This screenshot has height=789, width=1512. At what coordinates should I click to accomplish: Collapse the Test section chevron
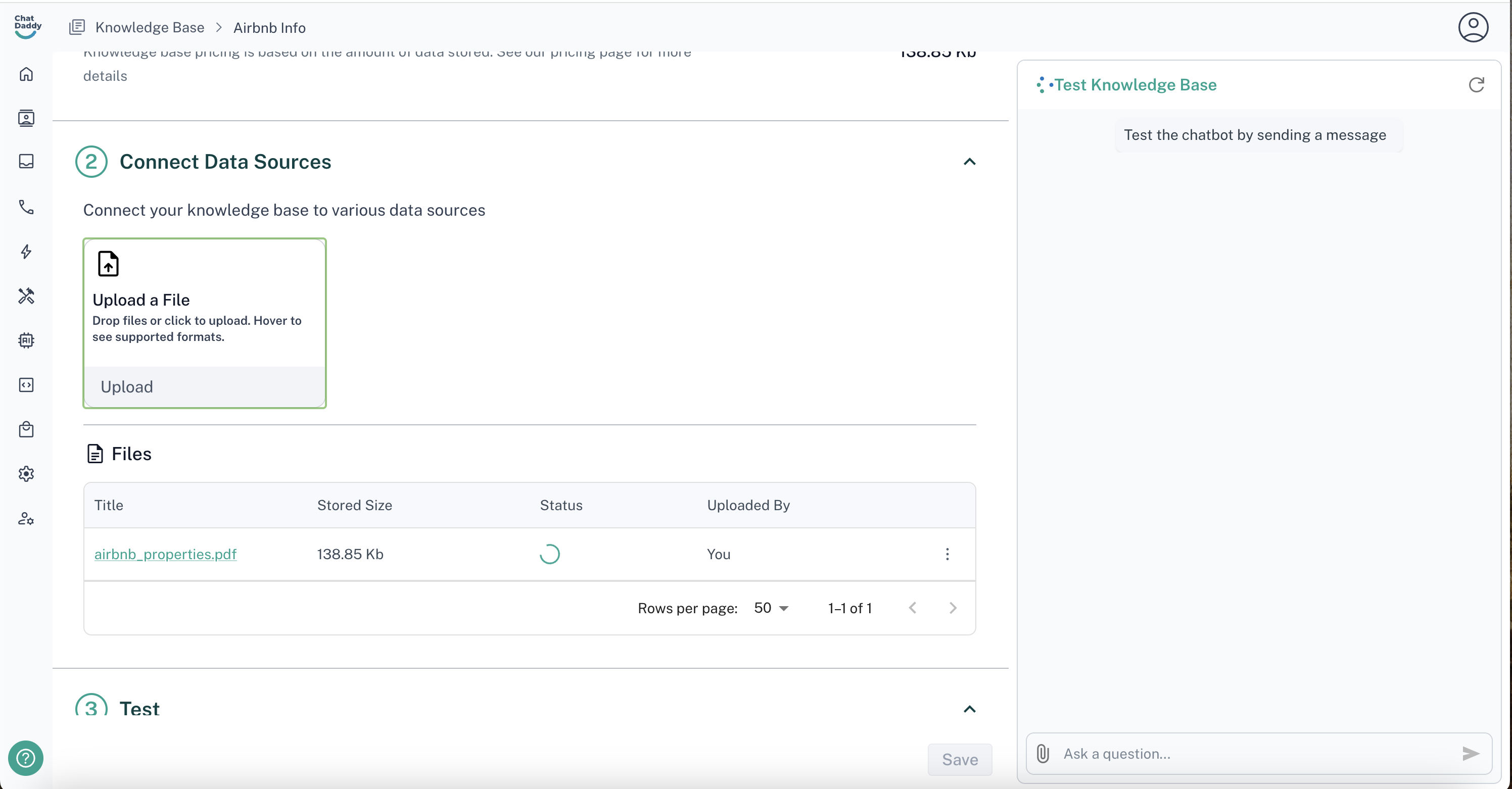click(x=970, y=709)
